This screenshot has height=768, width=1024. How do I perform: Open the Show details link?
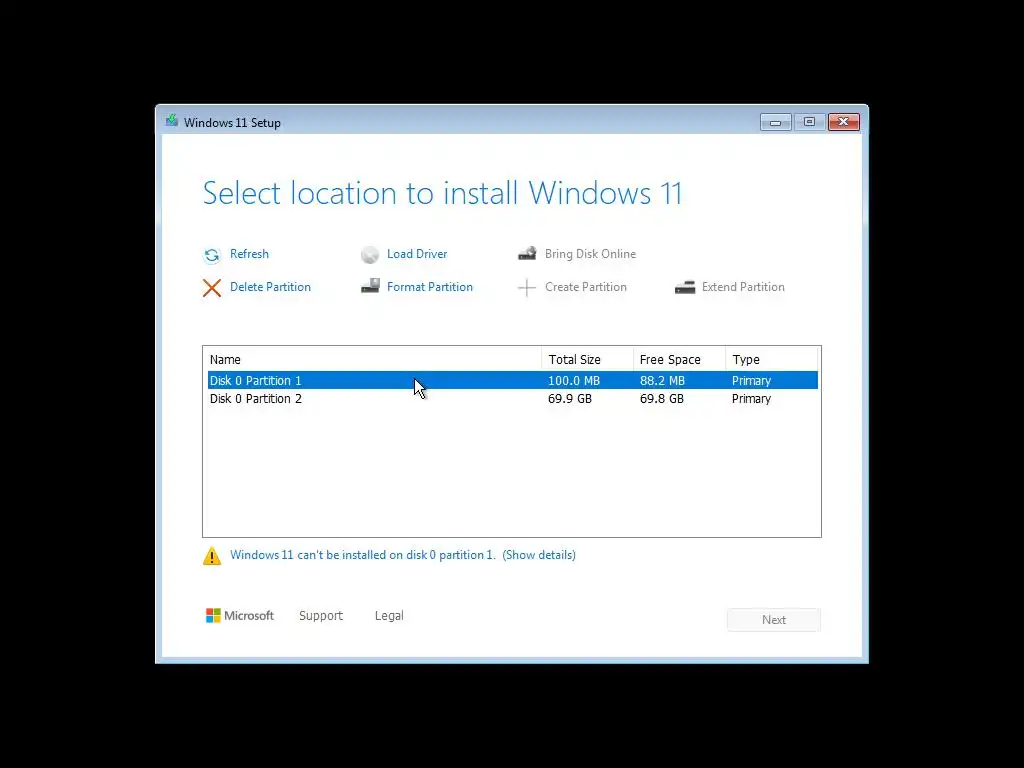[539, 554]
